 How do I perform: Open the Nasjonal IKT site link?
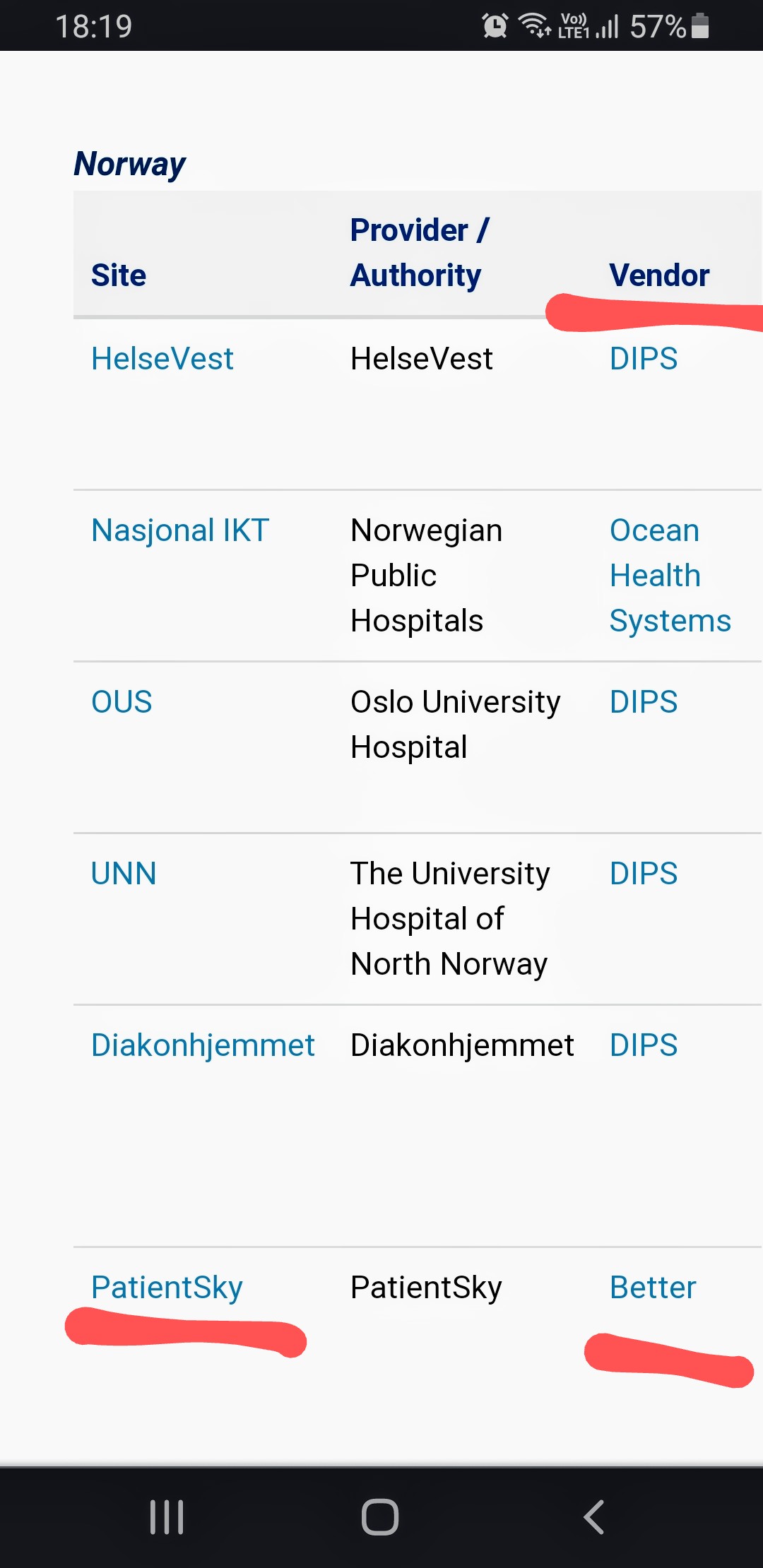pos(180,530)
